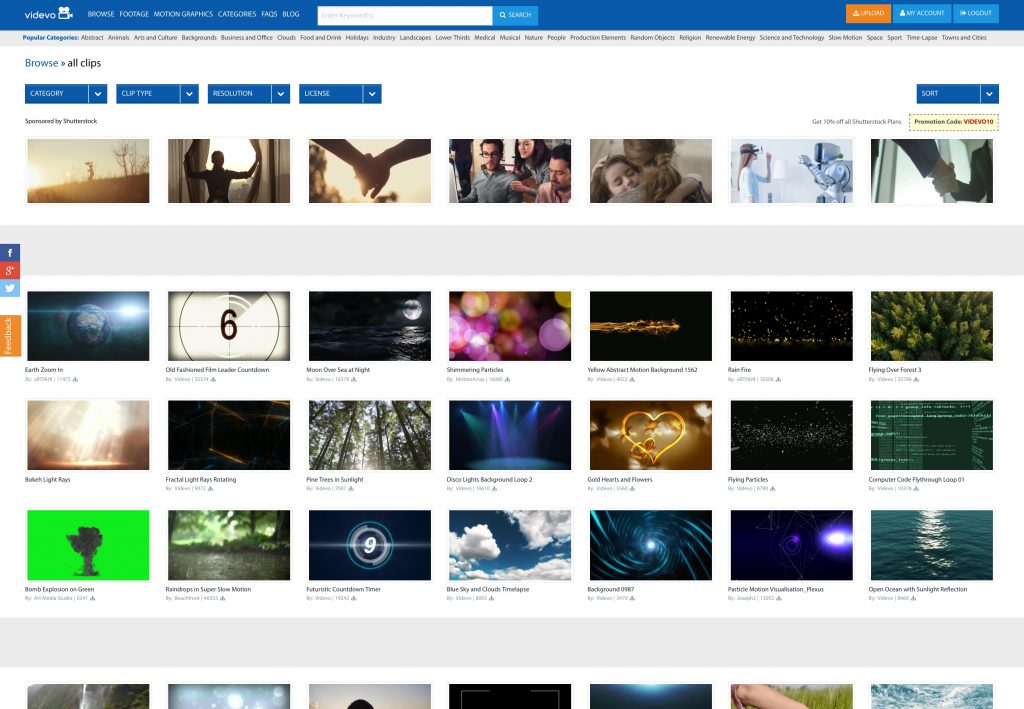
Task: Open sponsored holding hands thumbnail
Action: [370, 171]
